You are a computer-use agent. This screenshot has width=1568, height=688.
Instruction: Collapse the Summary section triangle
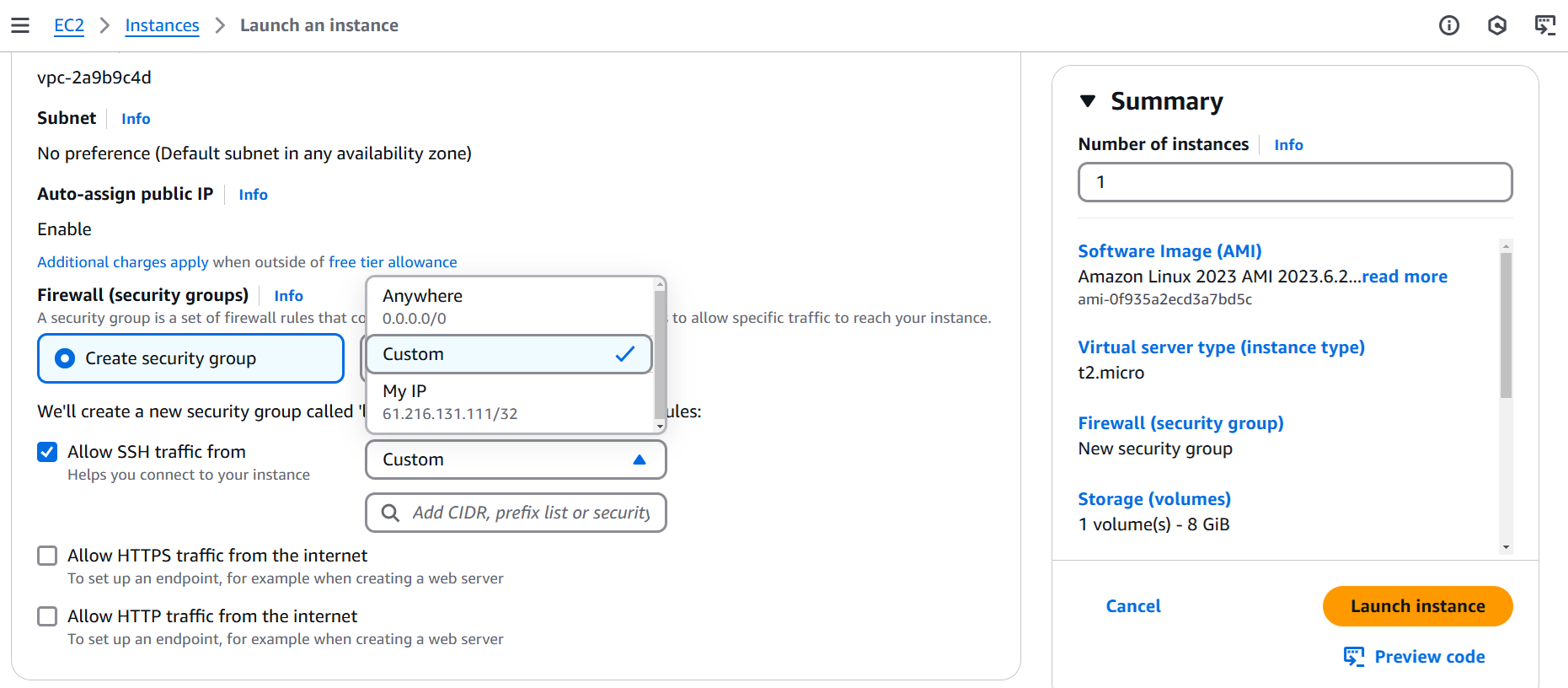coord(1088,101)
